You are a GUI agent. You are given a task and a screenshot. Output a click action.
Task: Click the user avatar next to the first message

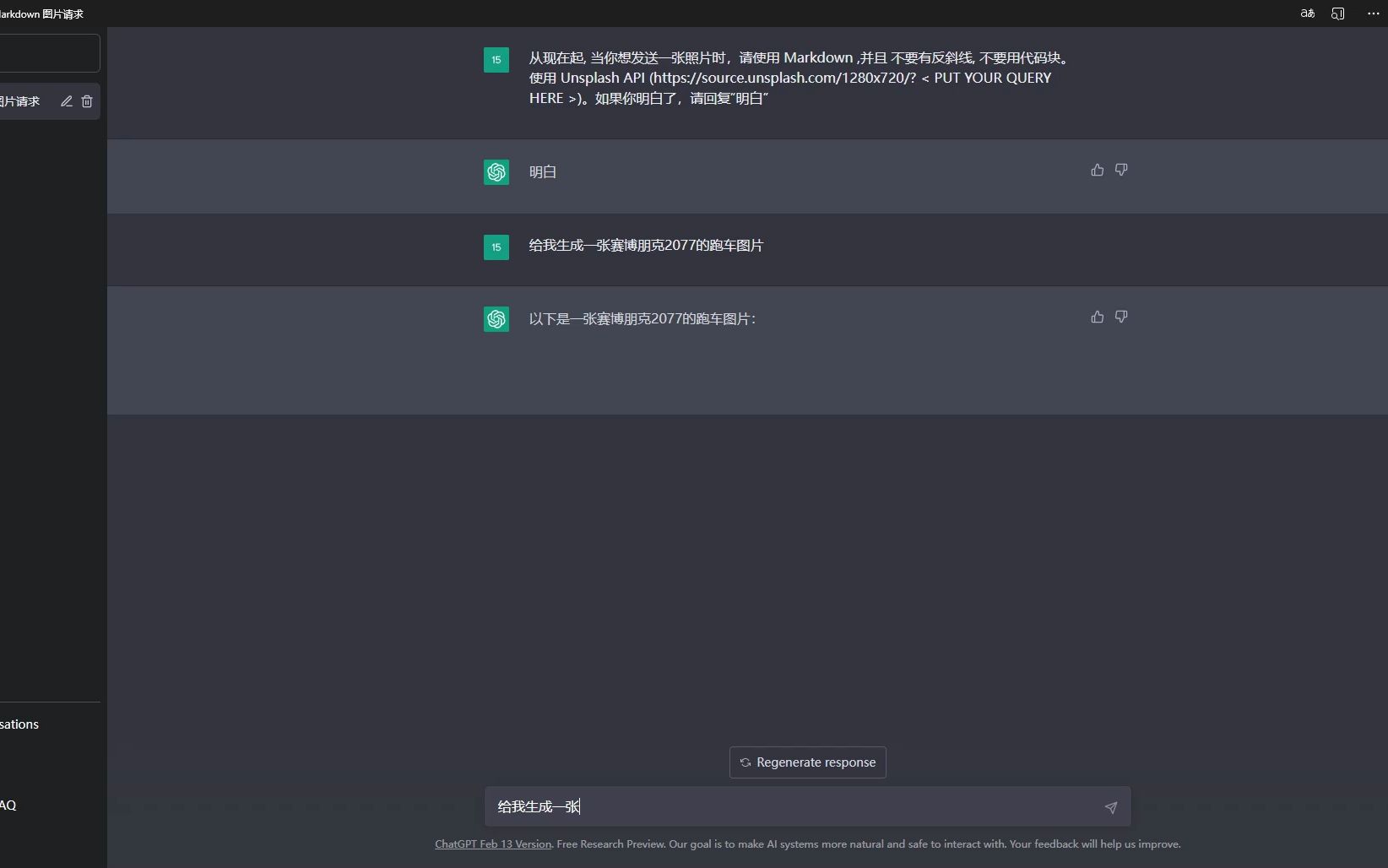pos(496,60)
